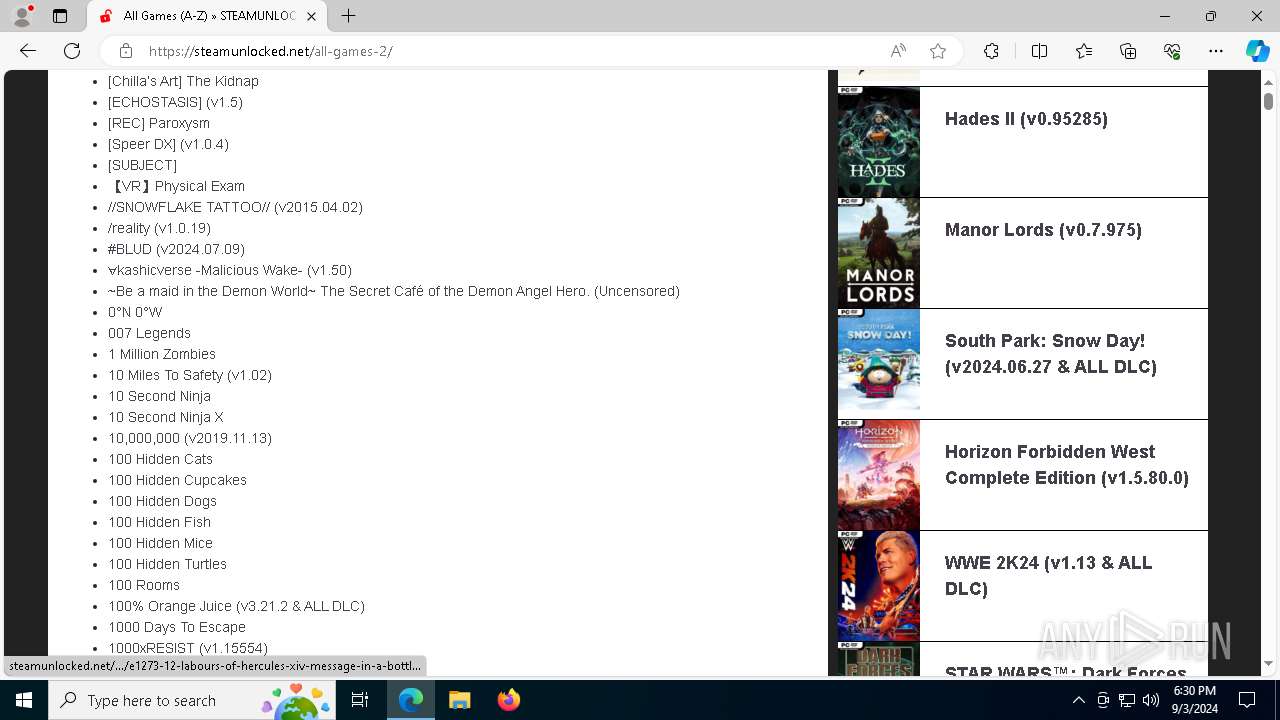Image resolution: width=1280 pixels, height=720 pixels.
Task: Refresh the current page
Action: [x=72, y=51]
